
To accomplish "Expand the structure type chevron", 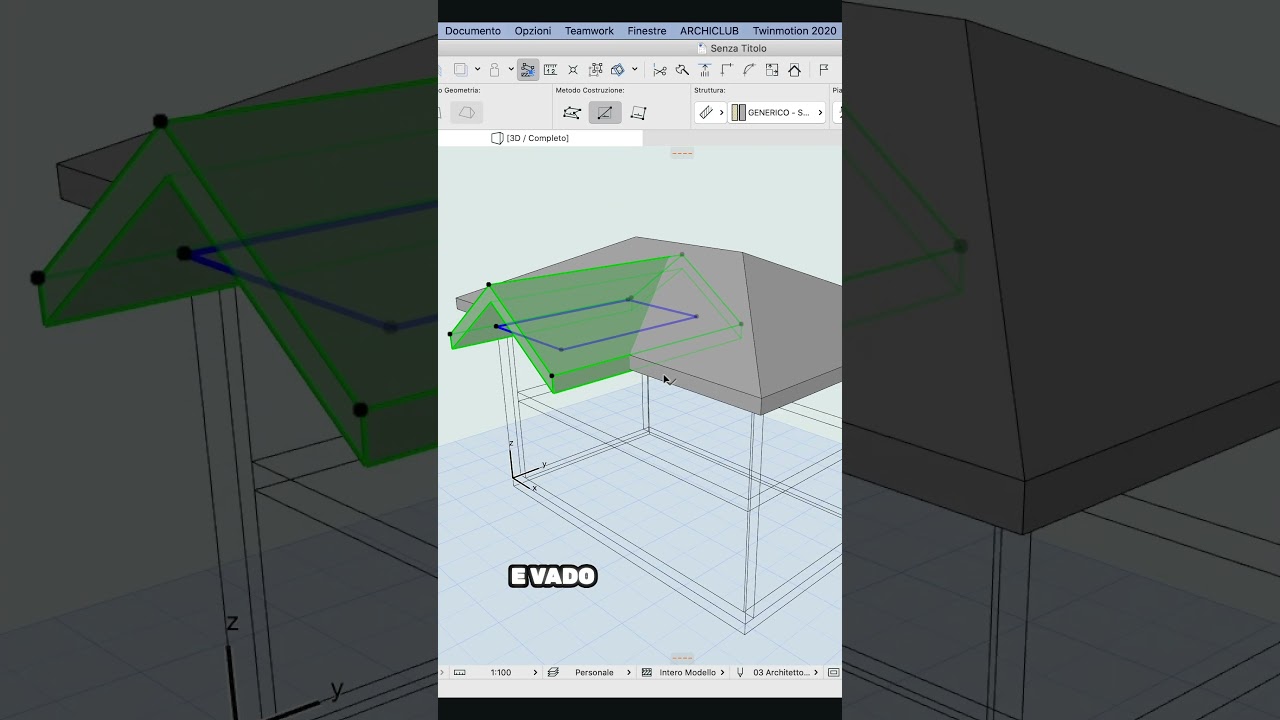I will pyautogui.click(x=721, y=113).
